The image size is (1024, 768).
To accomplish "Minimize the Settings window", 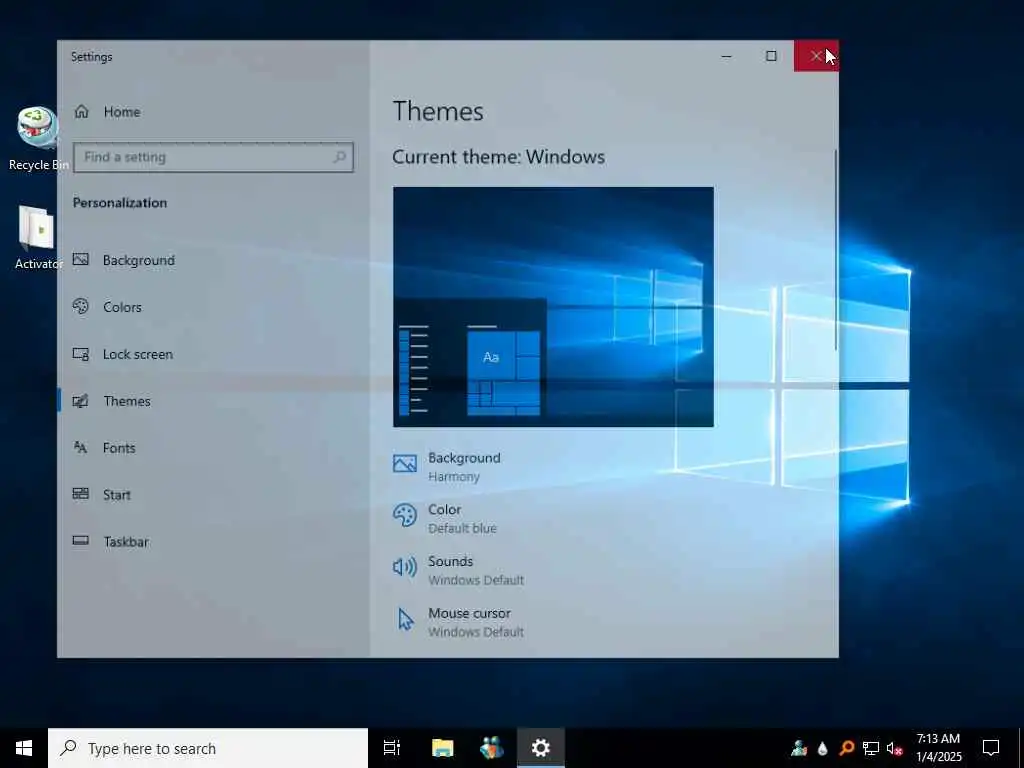I will (726, 57).
